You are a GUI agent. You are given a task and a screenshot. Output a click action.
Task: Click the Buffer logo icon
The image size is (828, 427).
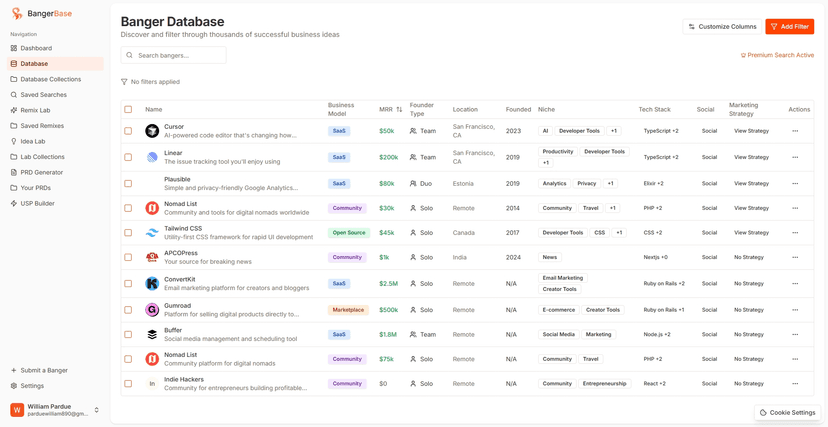pyautogui.click(x=152, y=334)
